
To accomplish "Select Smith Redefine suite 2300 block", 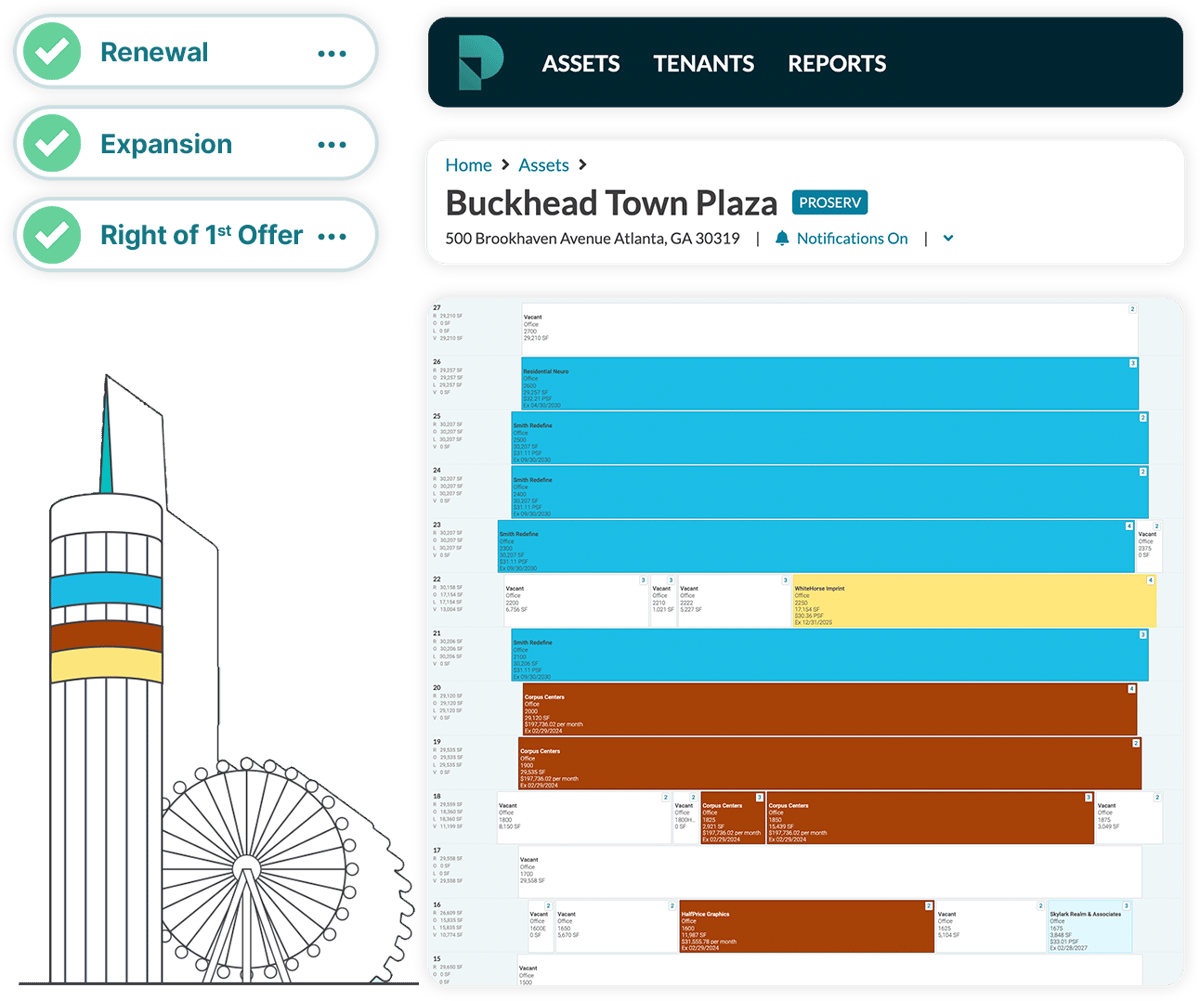I will 816,545.
